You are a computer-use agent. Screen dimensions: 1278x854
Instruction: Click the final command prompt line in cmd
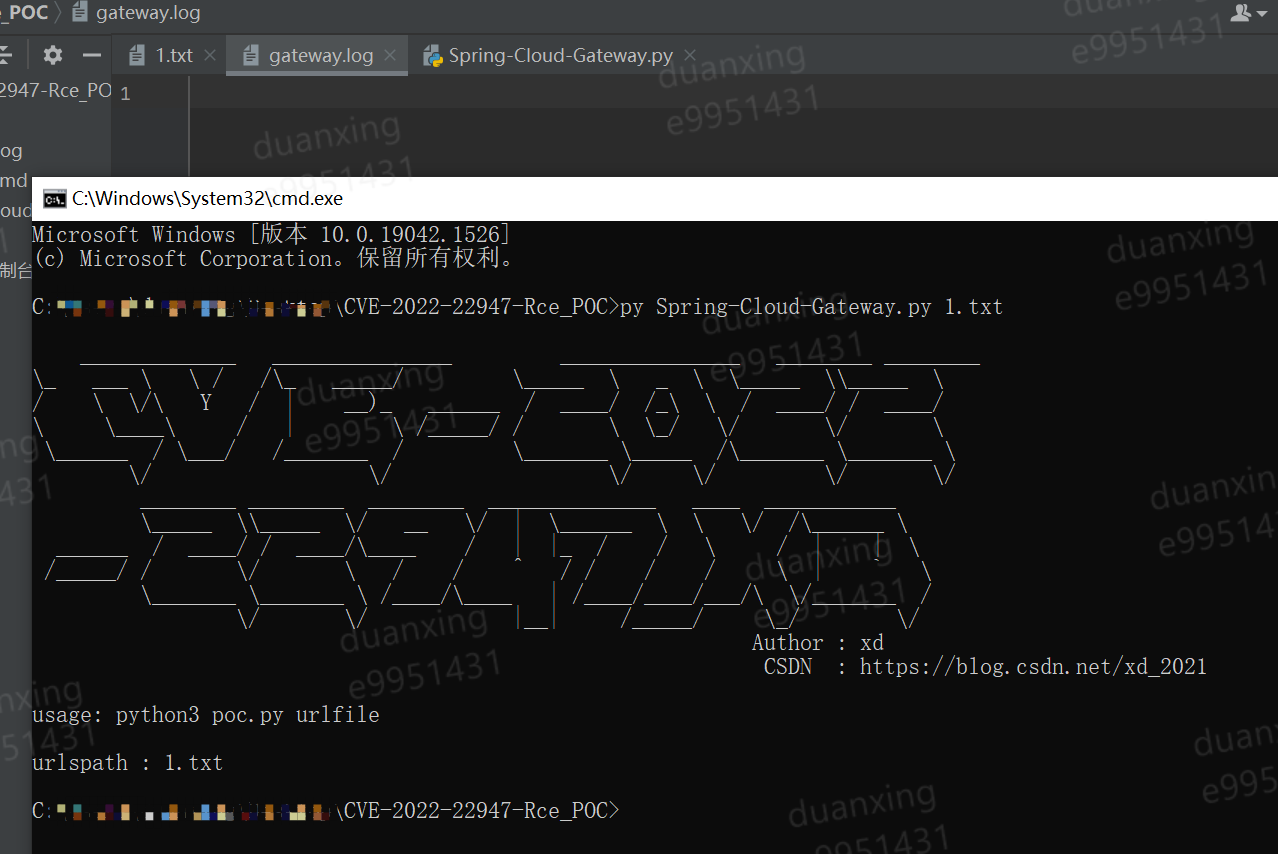pos(326,811)
